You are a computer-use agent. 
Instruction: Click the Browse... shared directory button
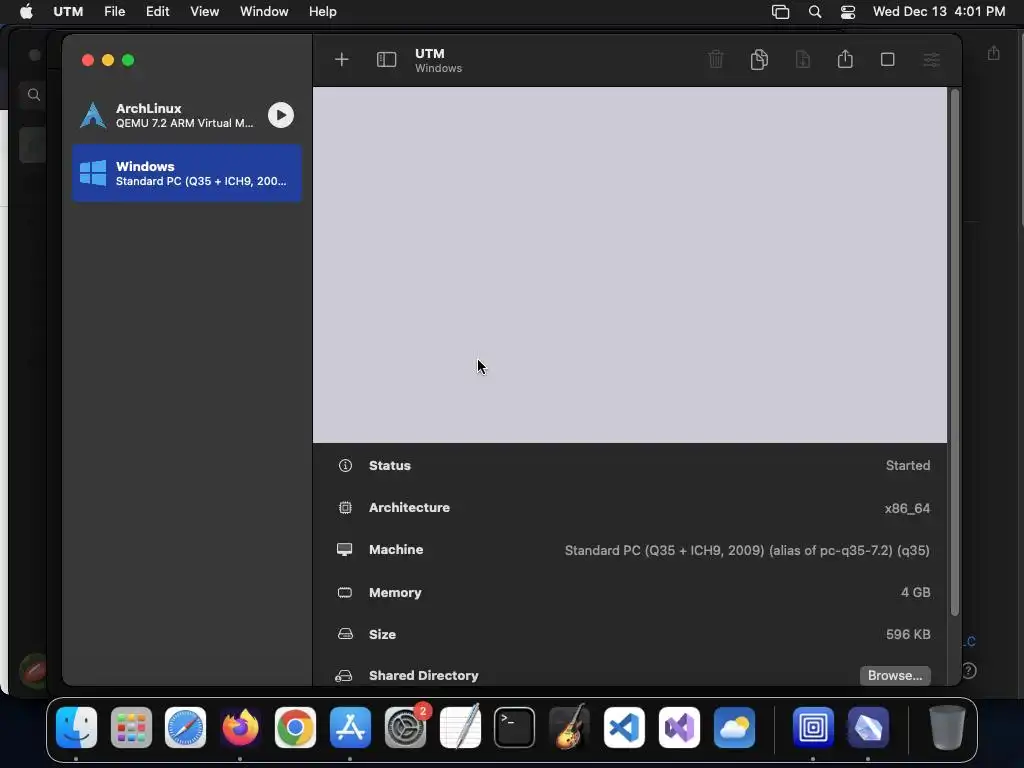tap(895, 675)
